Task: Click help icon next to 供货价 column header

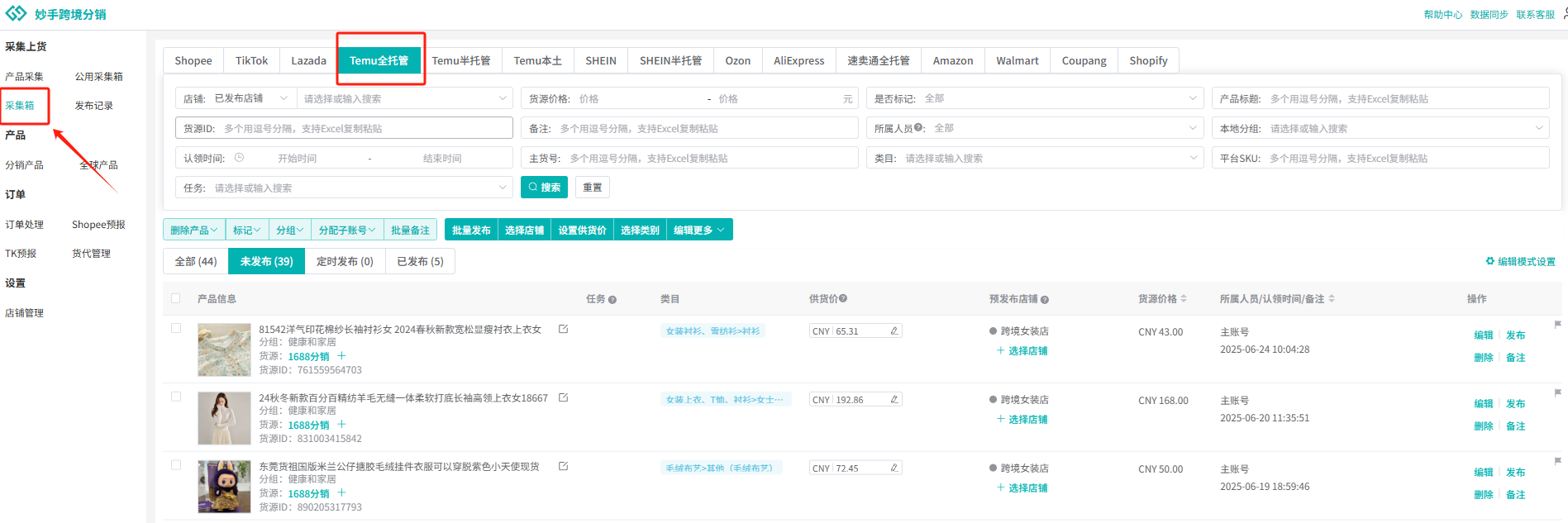Action: click(x=843, y=299)
